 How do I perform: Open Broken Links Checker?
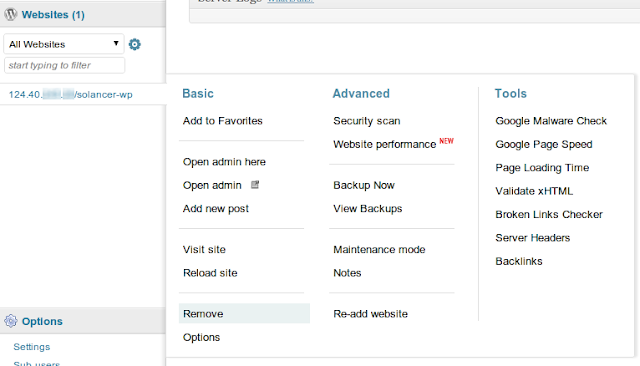point(549,215)
